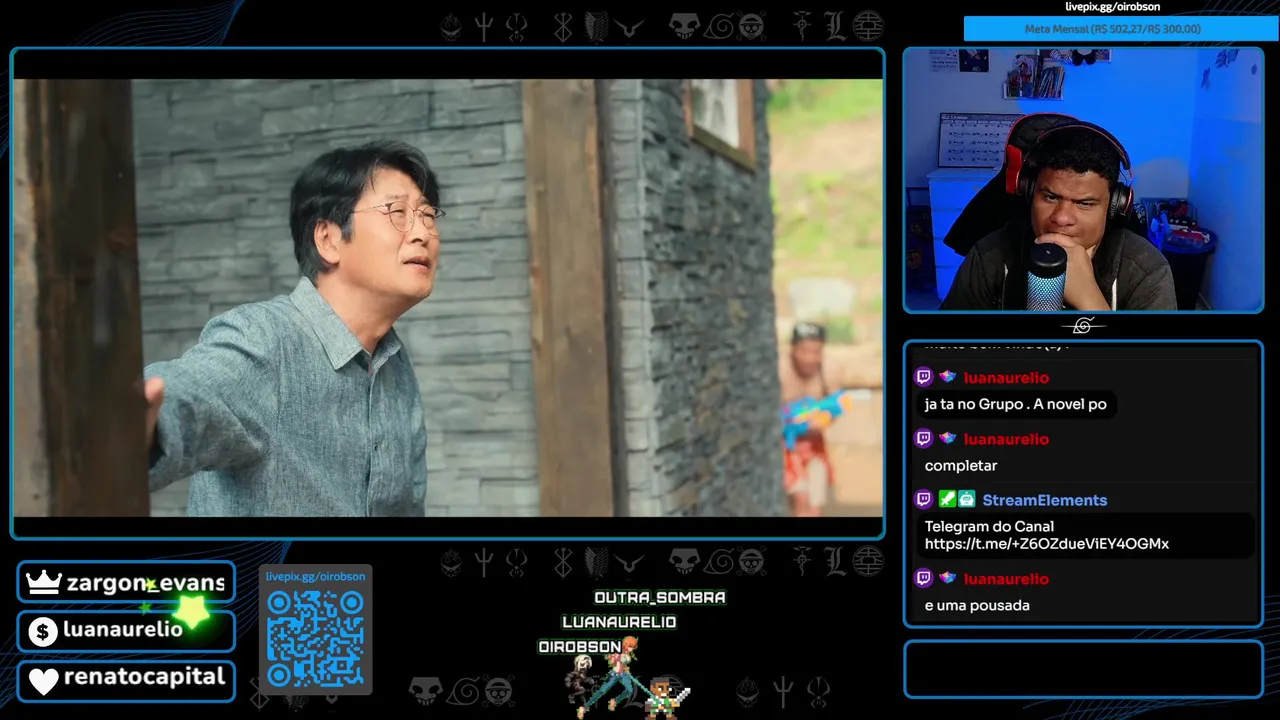Click the 'OIROBSON' name label above the sprites
The image size is (1280, 720).
coord(580,647)
